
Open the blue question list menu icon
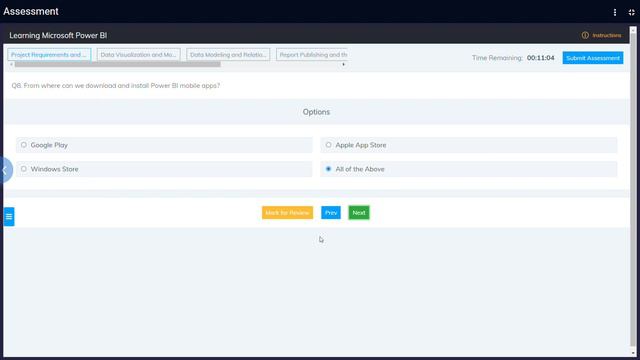point(9,216)
